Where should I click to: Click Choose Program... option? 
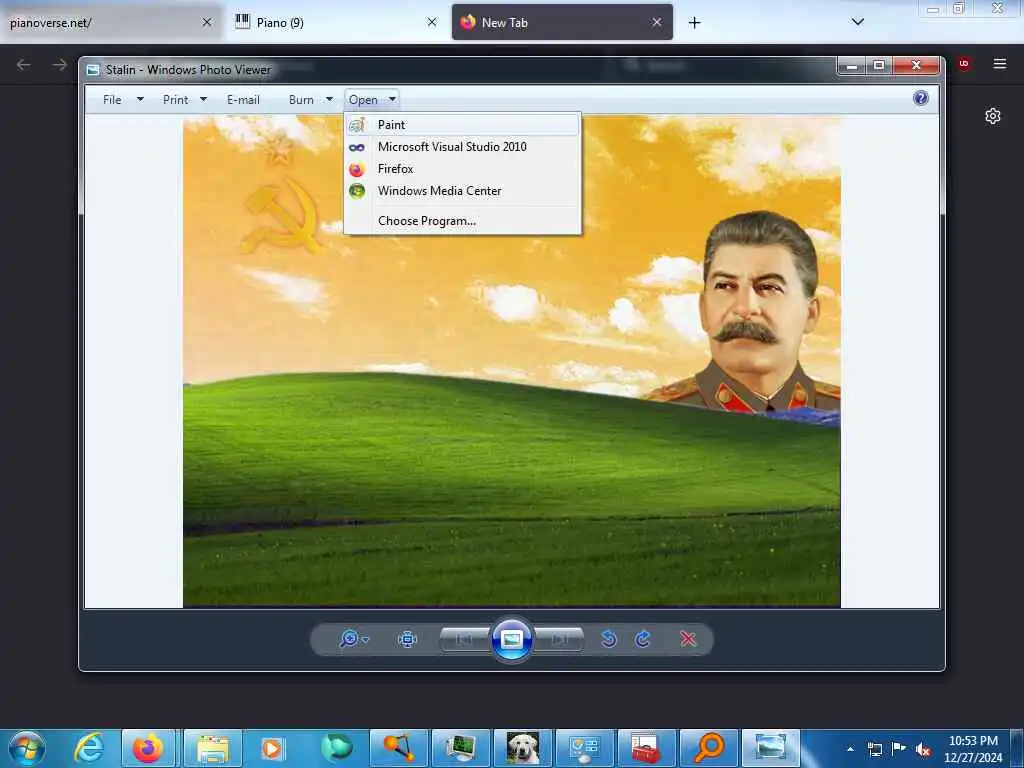[462, 221]
